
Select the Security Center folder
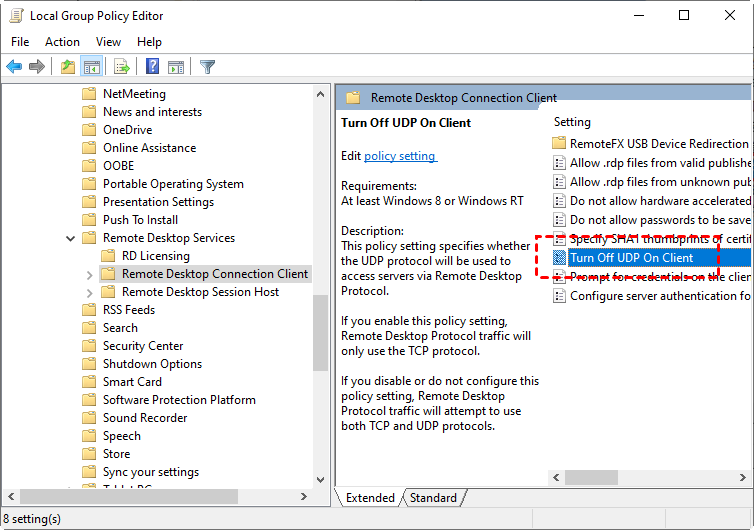pos(143,346)
